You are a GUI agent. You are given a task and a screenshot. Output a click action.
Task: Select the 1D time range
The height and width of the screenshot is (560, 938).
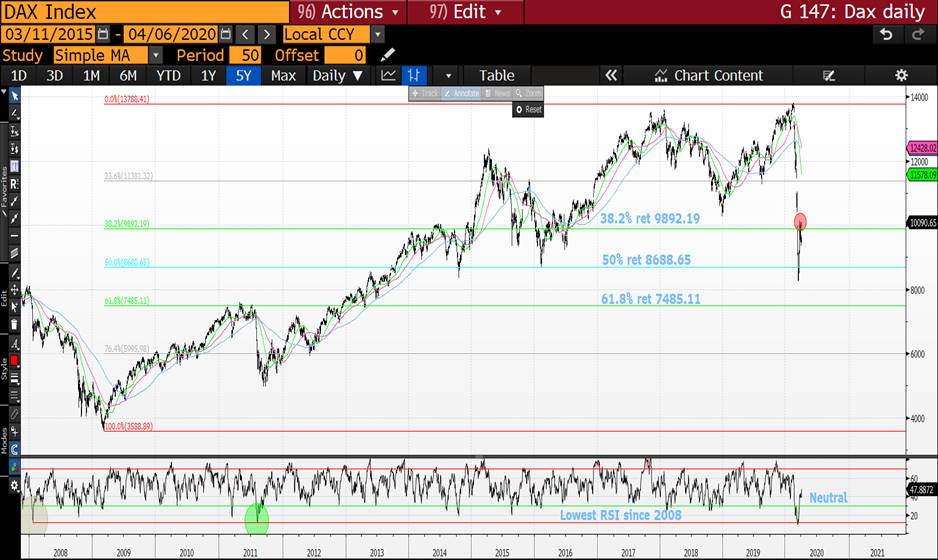point(19,75)
